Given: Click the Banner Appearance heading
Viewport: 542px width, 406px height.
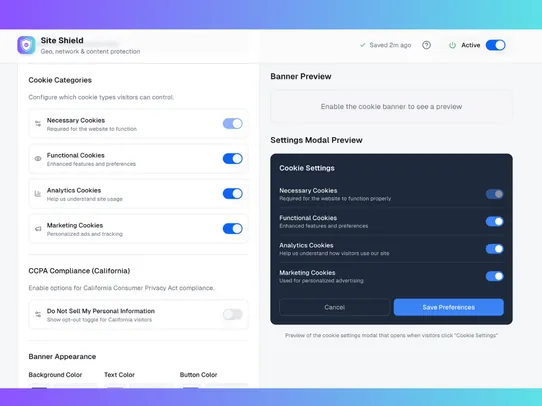Looking at the screenshot, I should 62,357.
